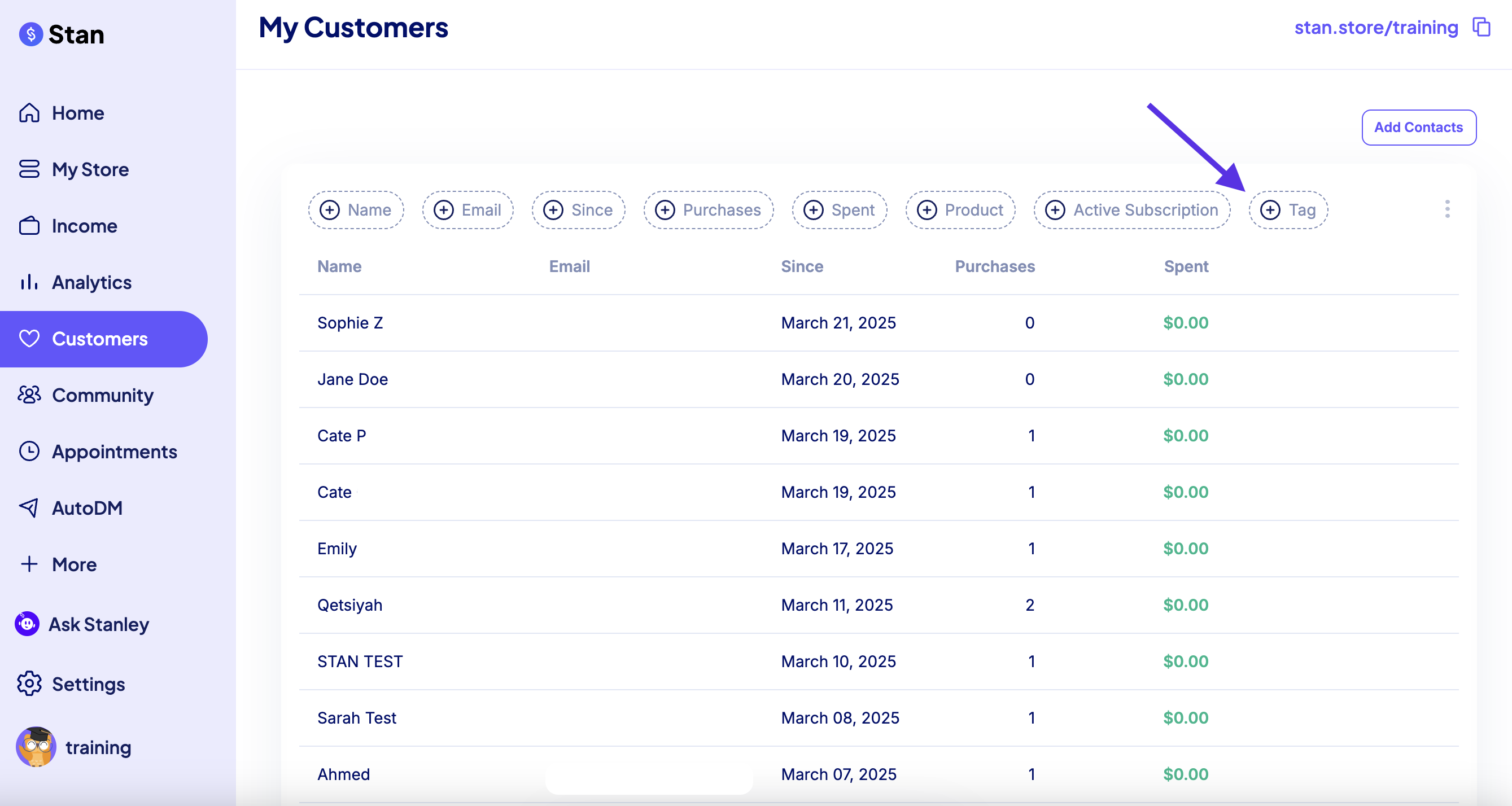1512x806 pixels.
Task: Open the Income section
Action: coord(85,226)
